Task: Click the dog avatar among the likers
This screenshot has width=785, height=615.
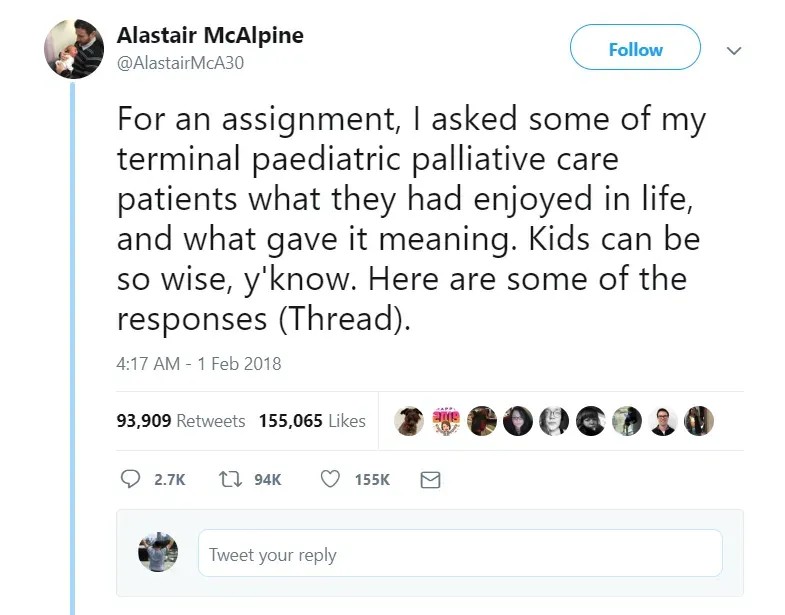Action: click(x=408, y=421)
